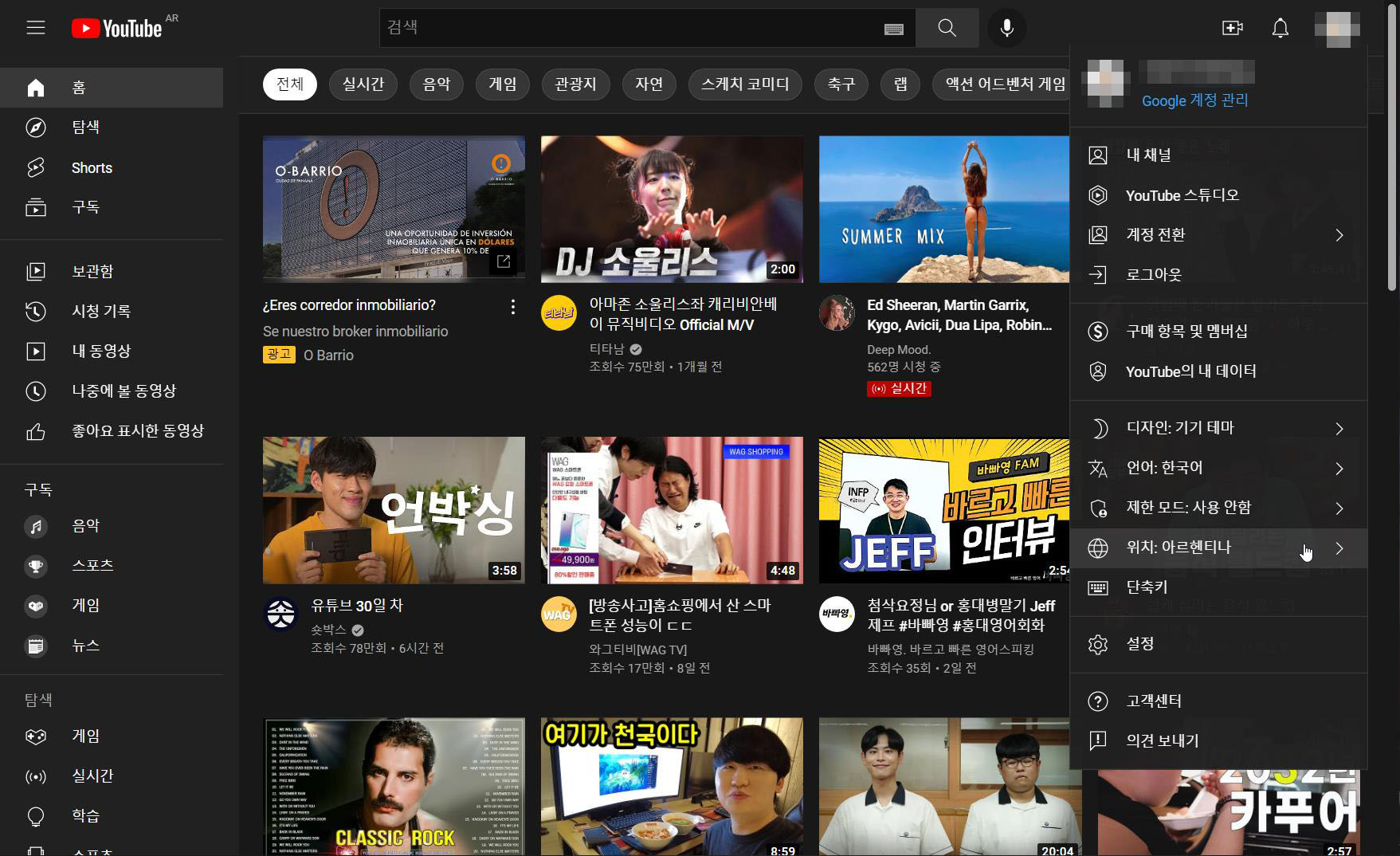Click Google 계정 관리 link
Screen dimensions: 1400x856
[1194, 100]
